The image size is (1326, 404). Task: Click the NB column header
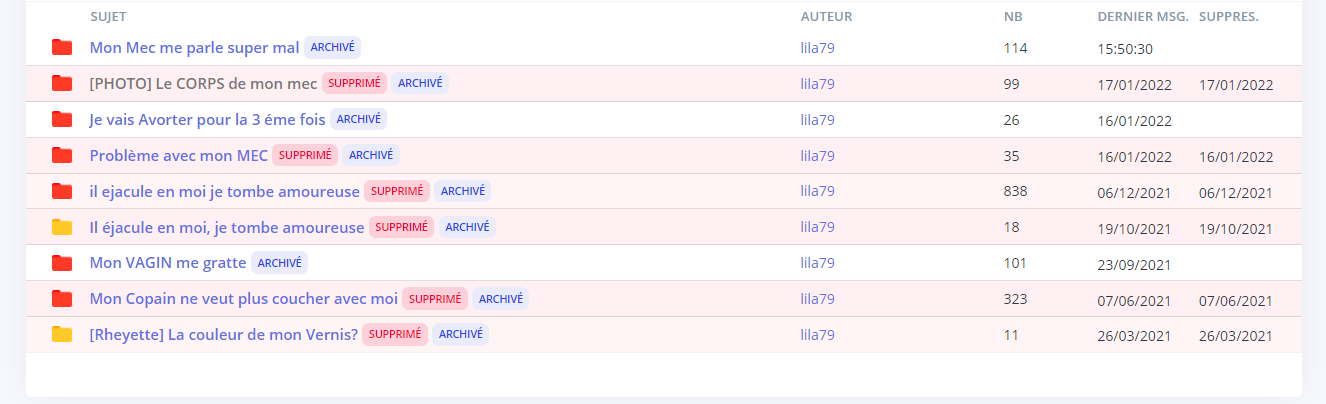coord(1013,17)
